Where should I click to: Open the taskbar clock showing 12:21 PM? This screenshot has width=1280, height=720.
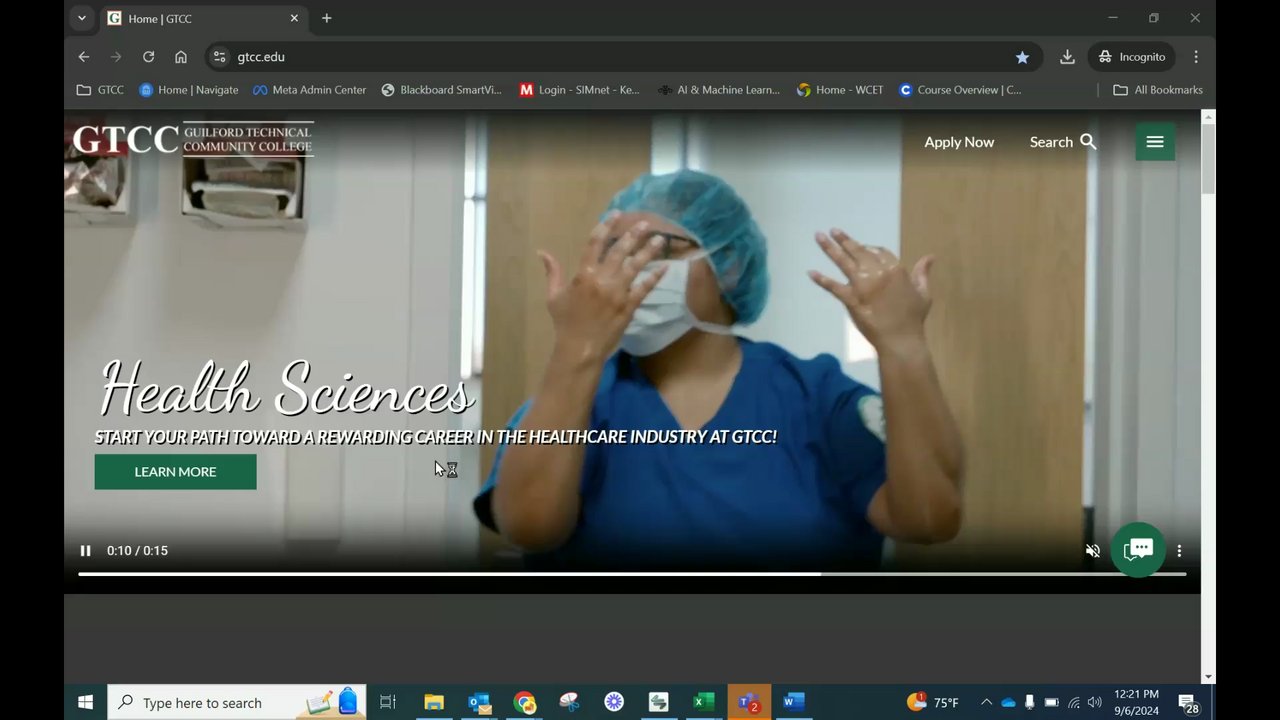[1136, 702]
